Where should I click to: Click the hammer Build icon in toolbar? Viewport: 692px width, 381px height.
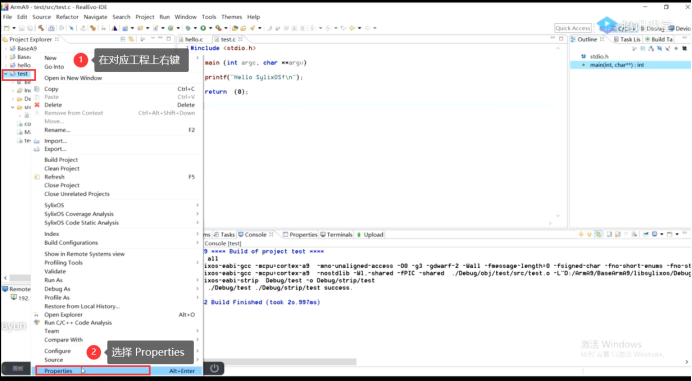[41, 28]
